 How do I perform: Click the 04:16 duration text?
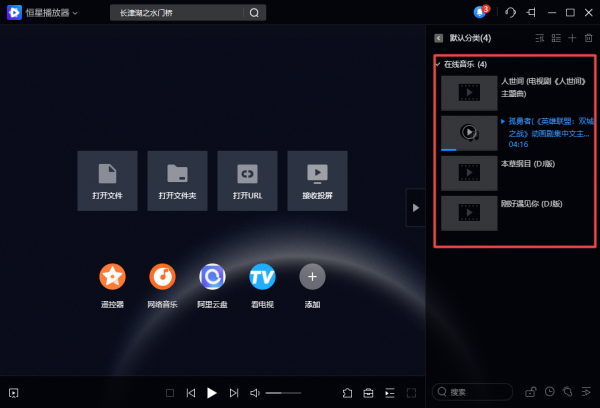point(518,144)
